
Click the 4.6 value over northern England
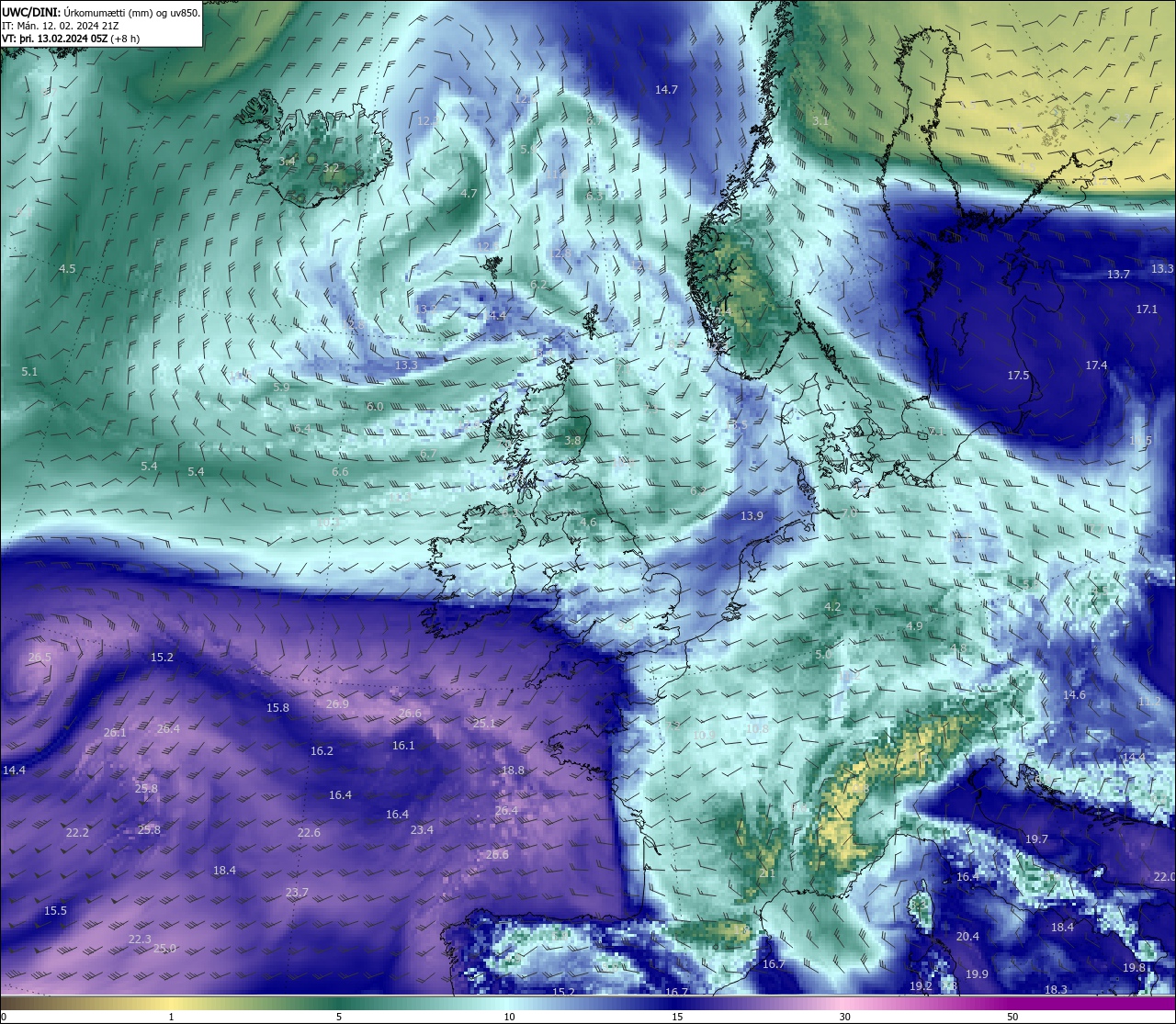(588, 523)
